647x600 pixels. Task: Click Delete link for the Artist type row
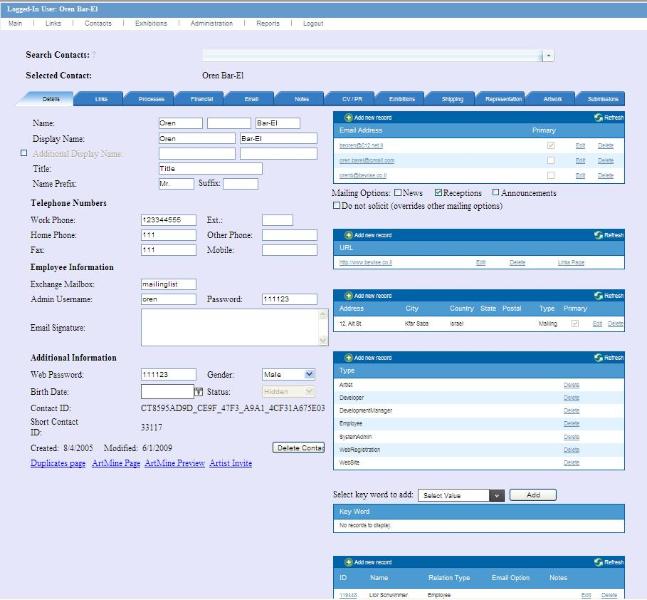click(x=571, y=385)
